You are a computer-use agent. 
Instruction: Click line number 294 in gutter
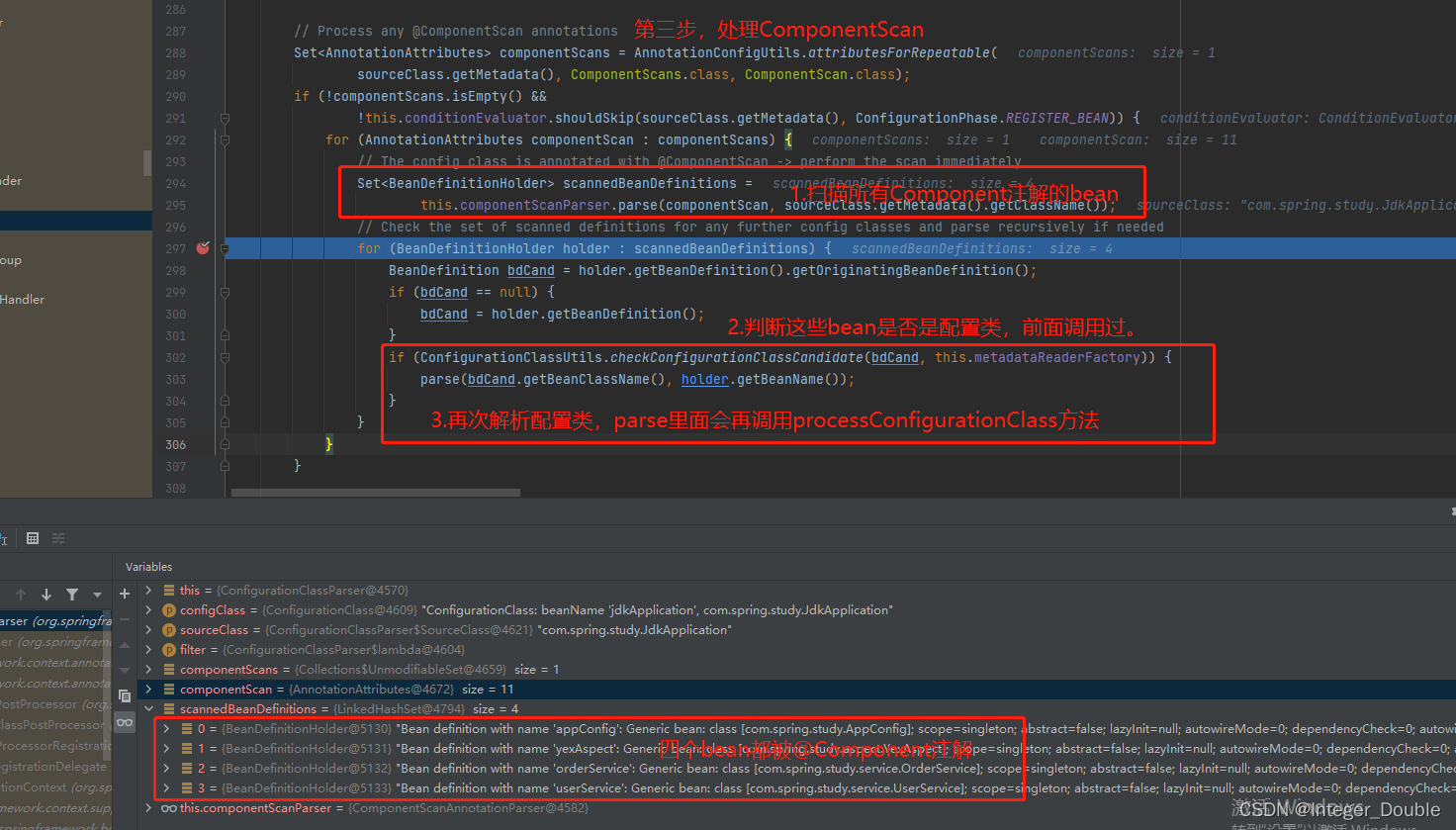point(175,183)
